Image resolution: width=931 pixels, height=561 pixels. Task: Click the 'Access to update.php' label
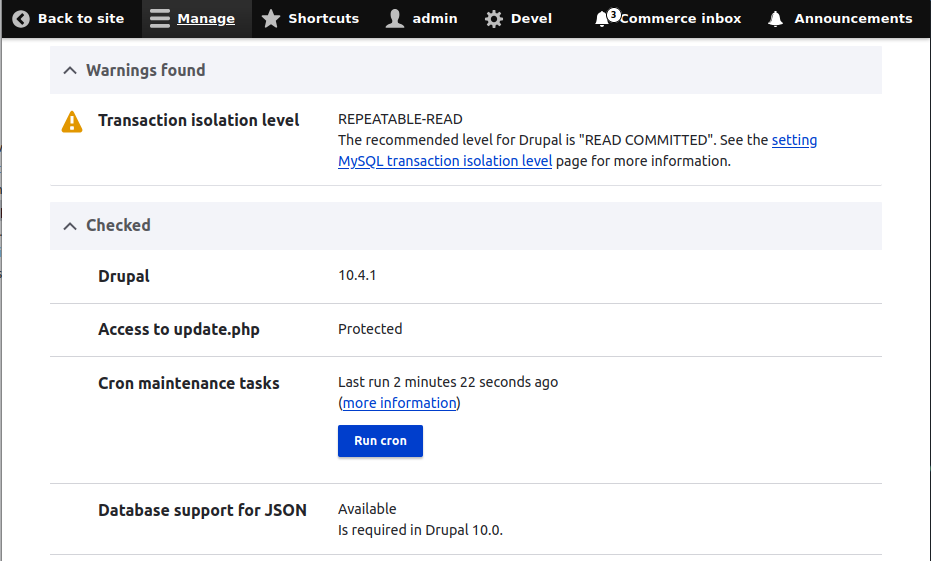pos(179,329)
